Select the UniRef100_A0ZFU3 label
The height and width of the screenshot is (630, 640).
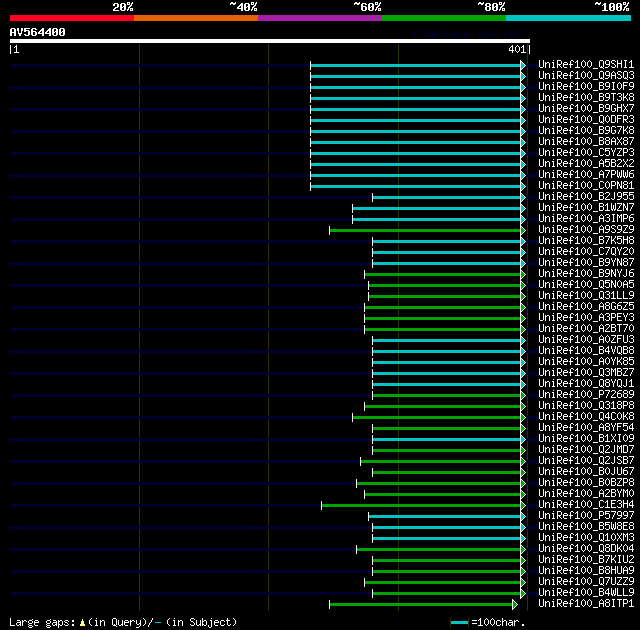586,340
